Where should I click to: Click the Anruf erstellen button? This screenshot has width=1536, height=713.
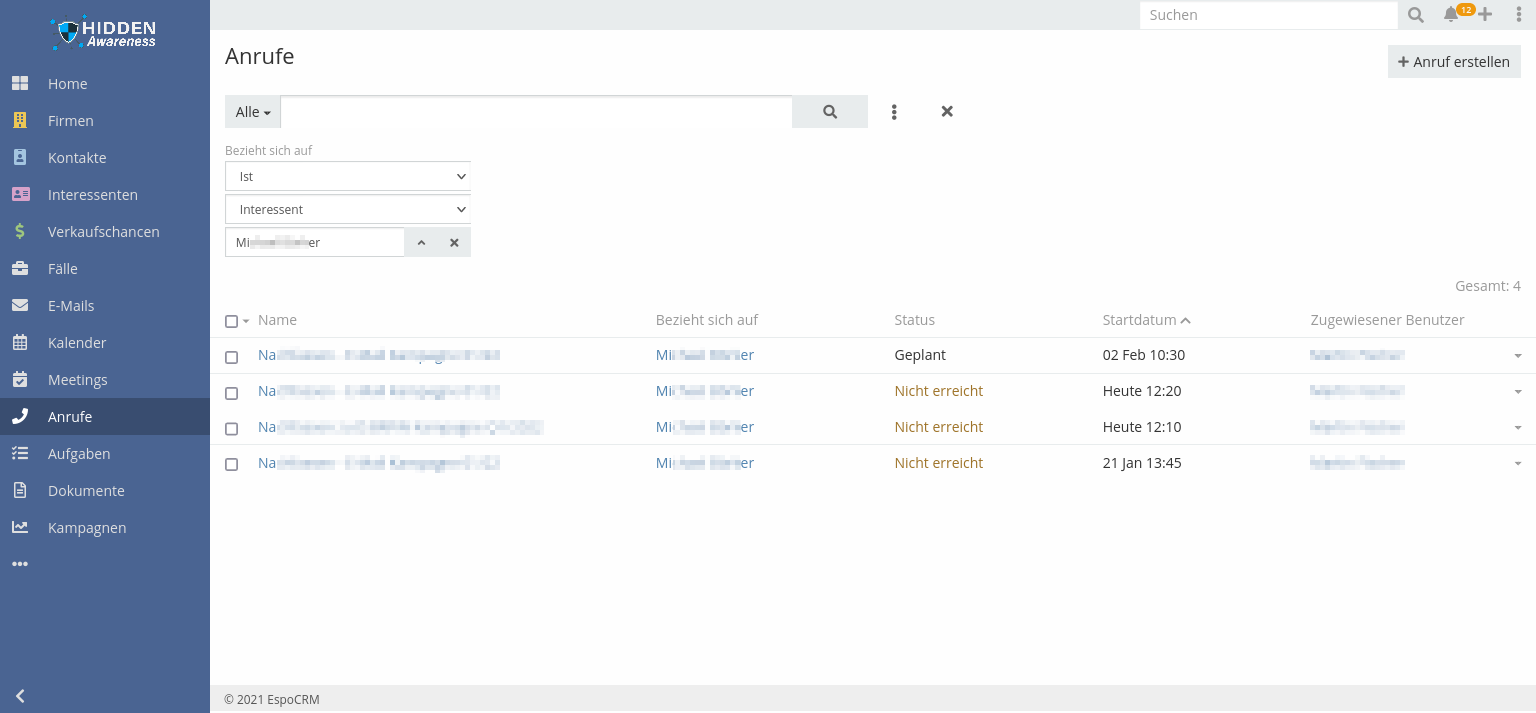pos(1453,62)
